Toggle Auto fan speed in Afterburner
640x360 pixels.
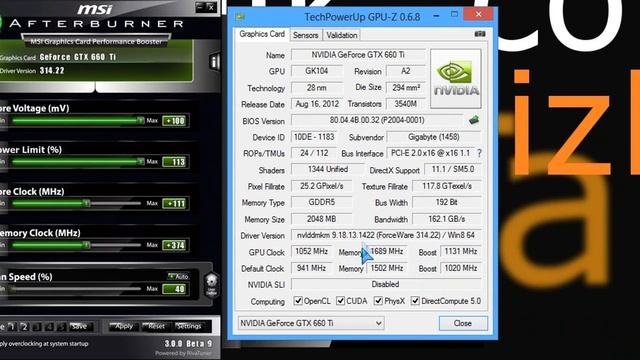178,276
